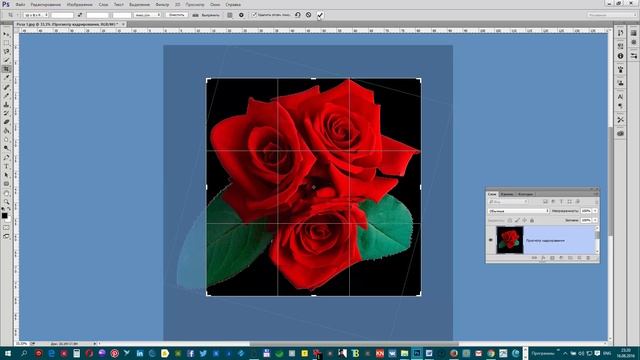Open layer fill slider dropdown
The image size is (640, 360).
tap(595, 220)
